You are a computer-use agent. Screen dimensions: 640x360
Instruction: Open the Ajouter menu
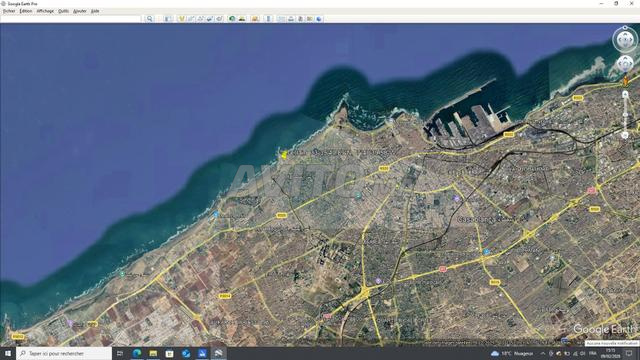(80, 11)
